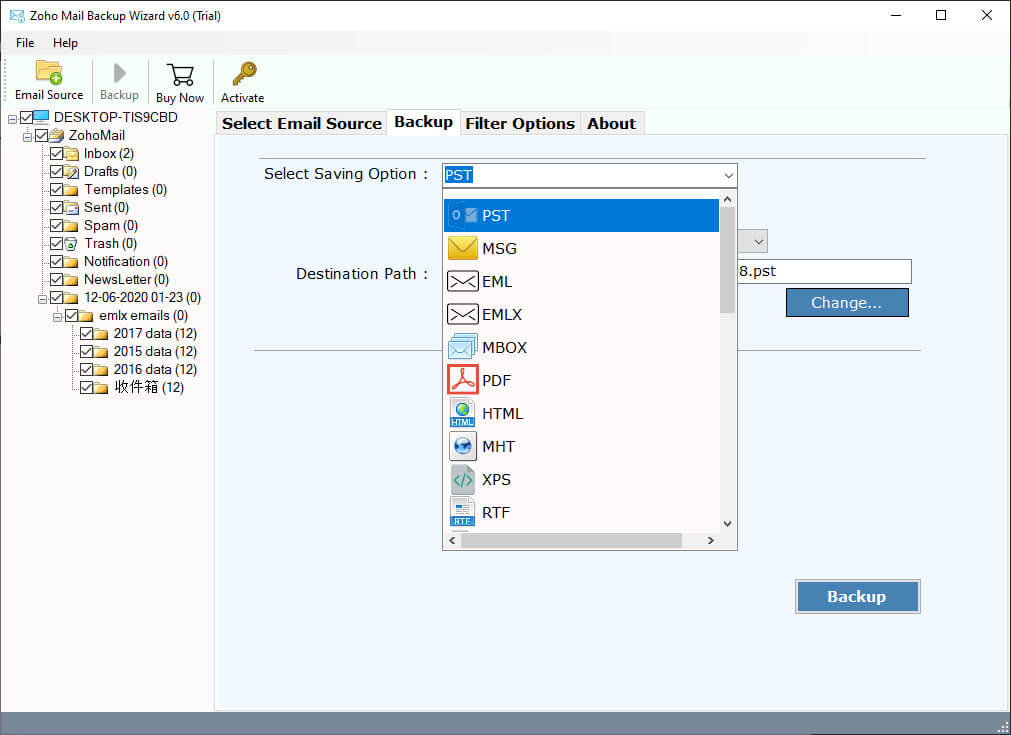Toggle the Notification (0) checkbox

[56, 262]
